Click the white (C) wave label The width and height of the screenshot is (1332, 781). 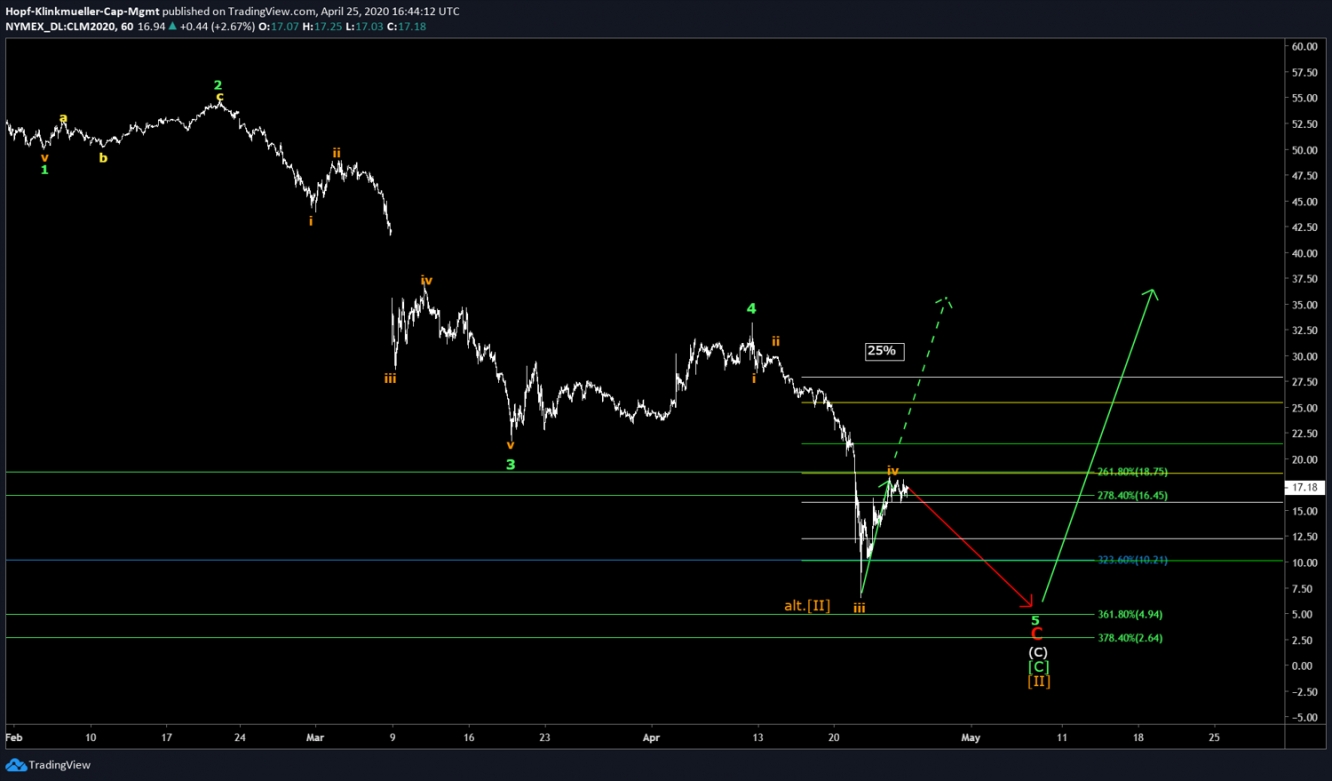coord(1038,652)
